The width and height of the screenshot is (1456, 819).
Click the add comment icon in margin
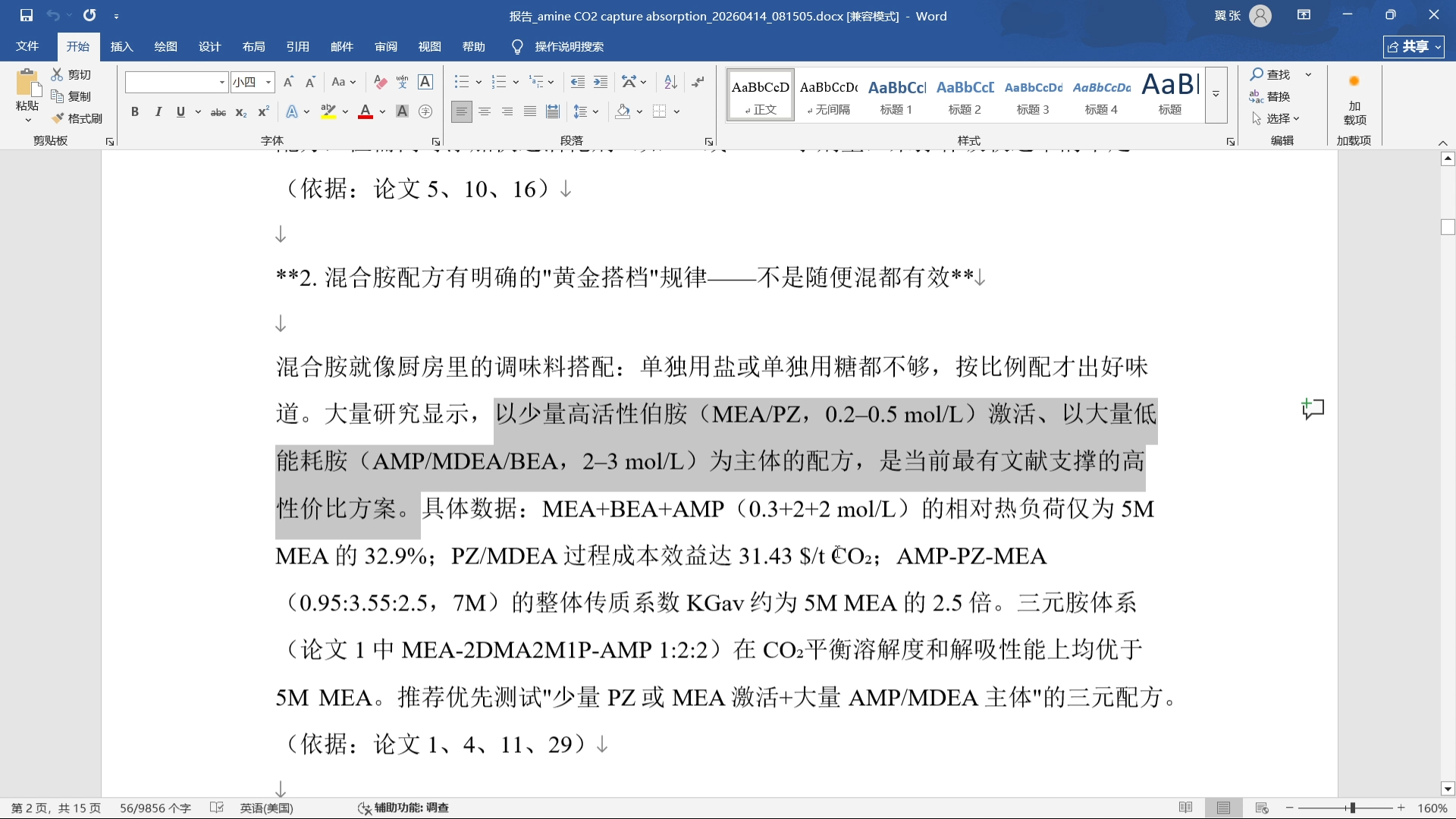[x=1313, y=409]
